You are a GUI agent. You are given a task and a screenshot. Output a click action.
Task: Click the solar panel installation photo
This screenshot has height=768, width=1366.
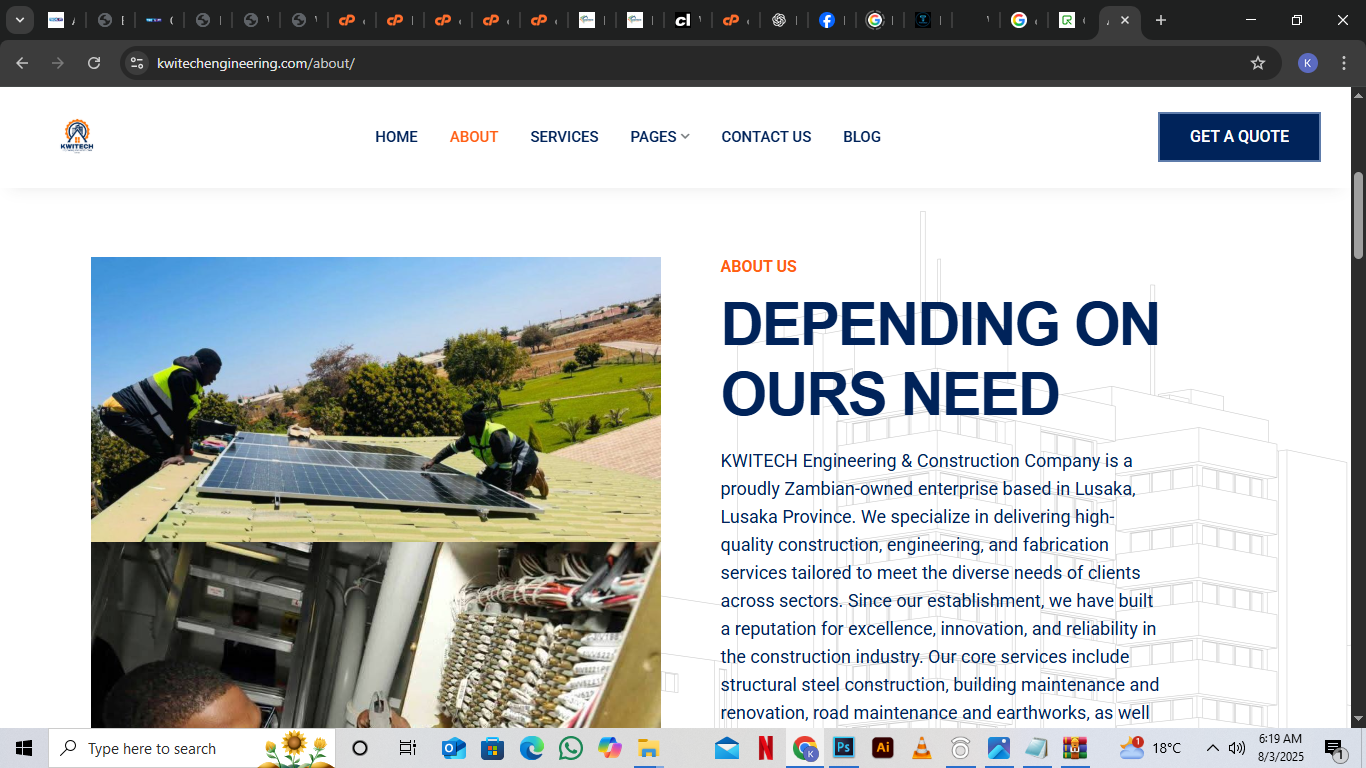click(x=376, y=399)
